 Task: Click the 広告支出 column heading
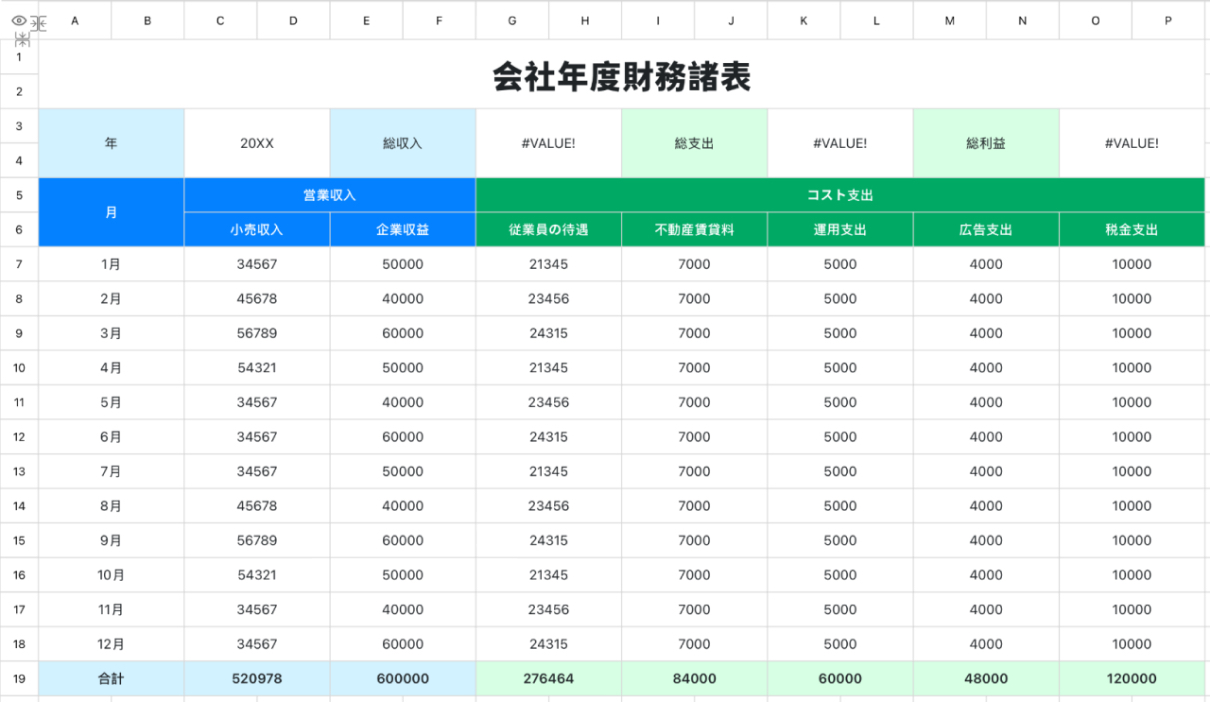point(986,229)
